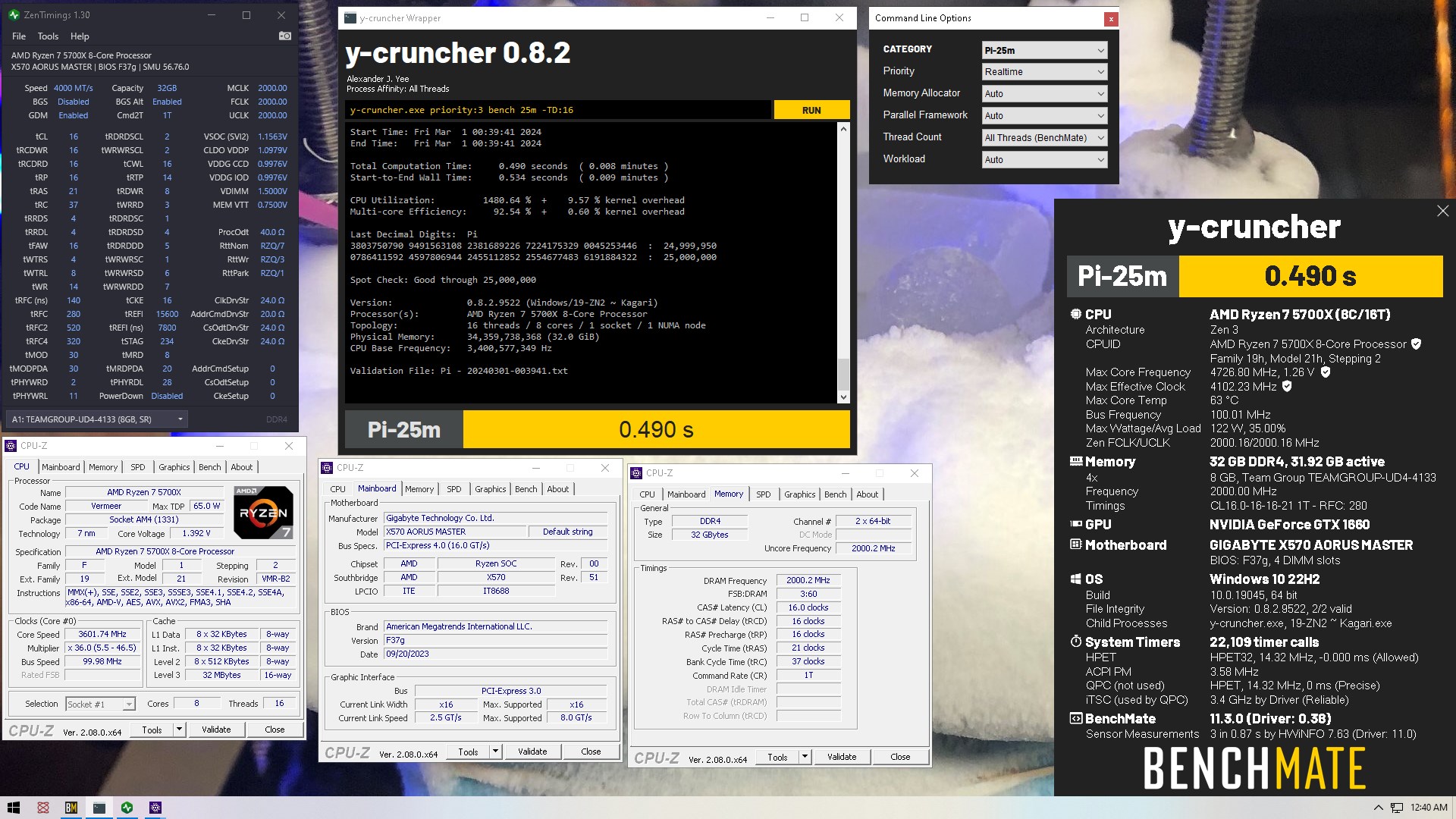Open the network tray icon
This screenshot has width=1456, height=819.
tap(1396, 808)
